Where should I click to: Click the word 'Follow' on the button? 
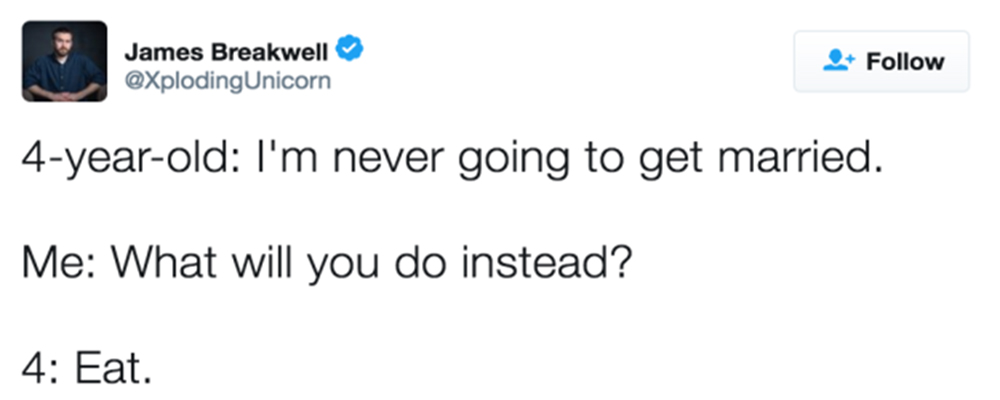pyautogui.click(x=905, y=62)
